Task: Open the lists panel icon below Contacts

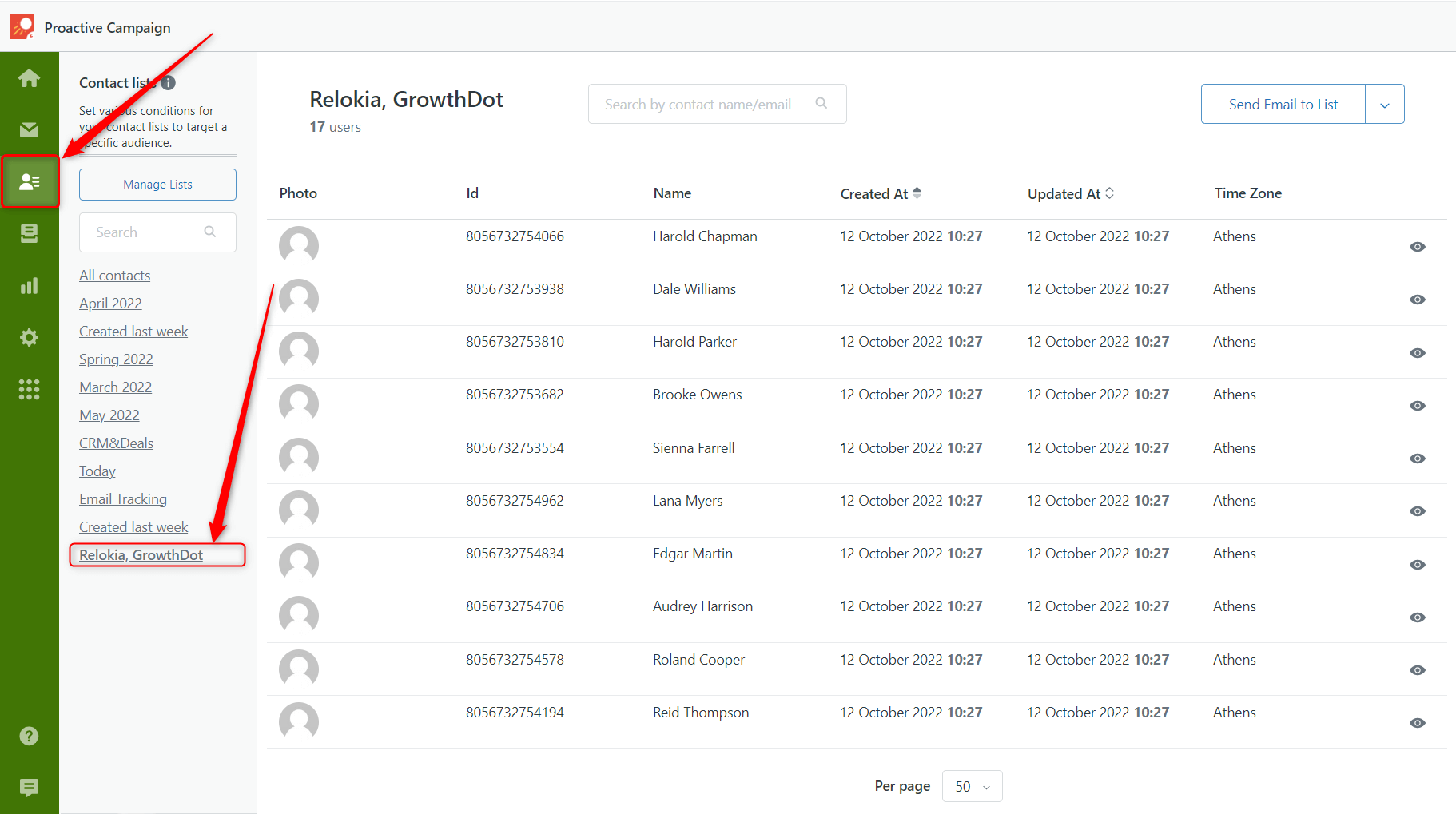Action: [x=29, y=233]
